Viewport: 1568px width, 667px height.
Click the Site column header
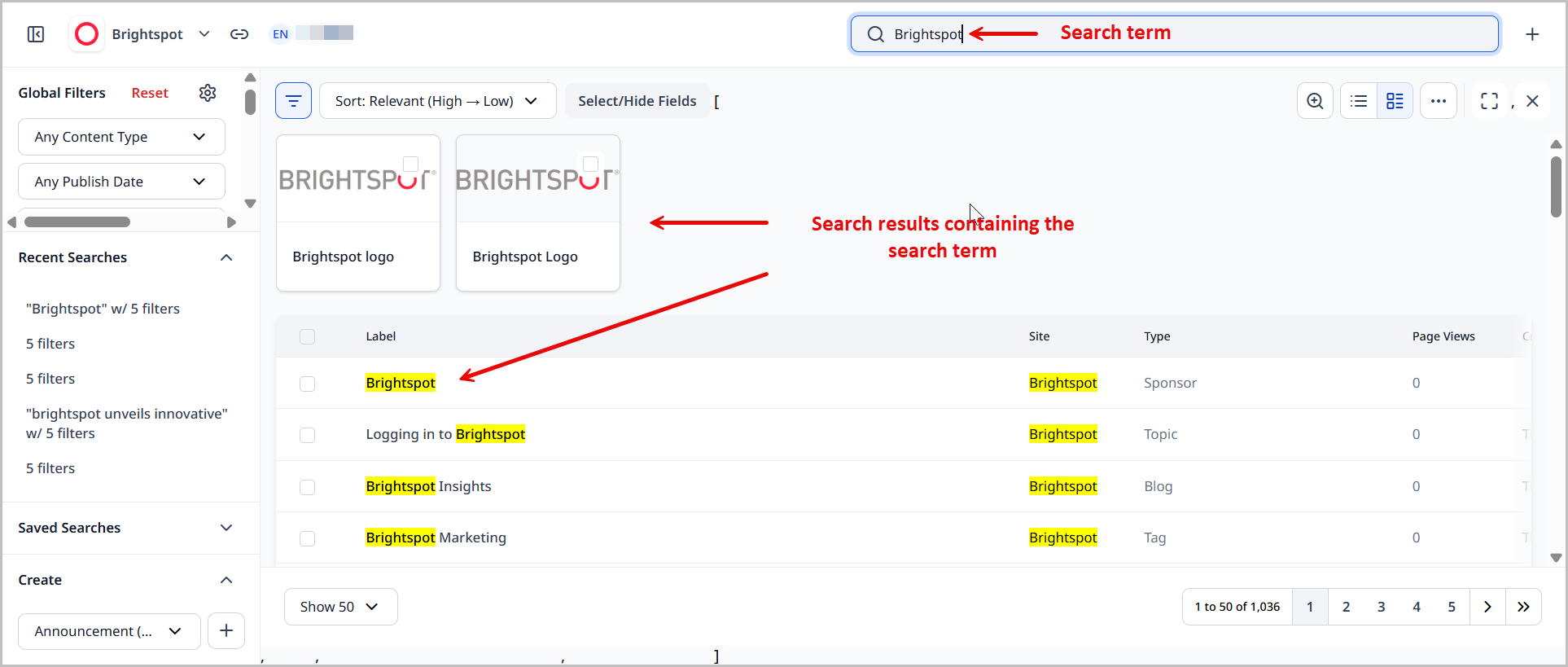(x=1039, y=336)
